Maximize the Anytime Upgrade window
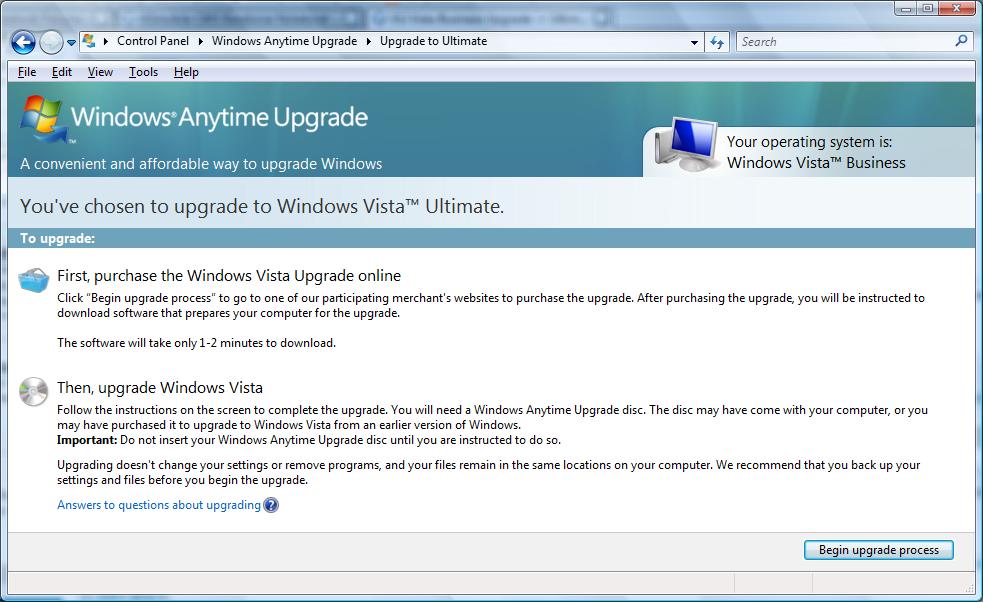Screen dimensions: 983x602 (927, 9)
